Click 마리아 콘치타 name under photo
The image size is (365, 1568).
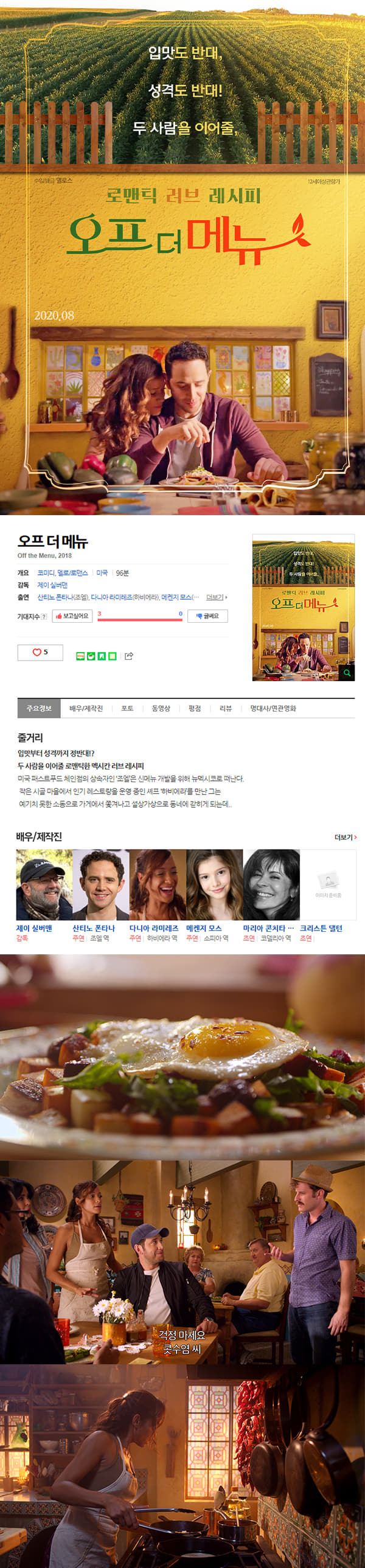268,928
